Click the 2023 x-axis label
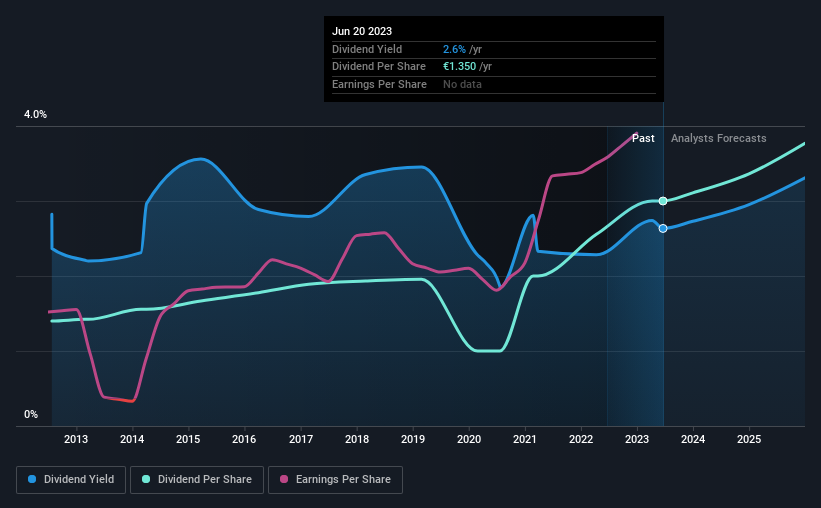This screenshot has height=508, width=821. click(637, 439)
